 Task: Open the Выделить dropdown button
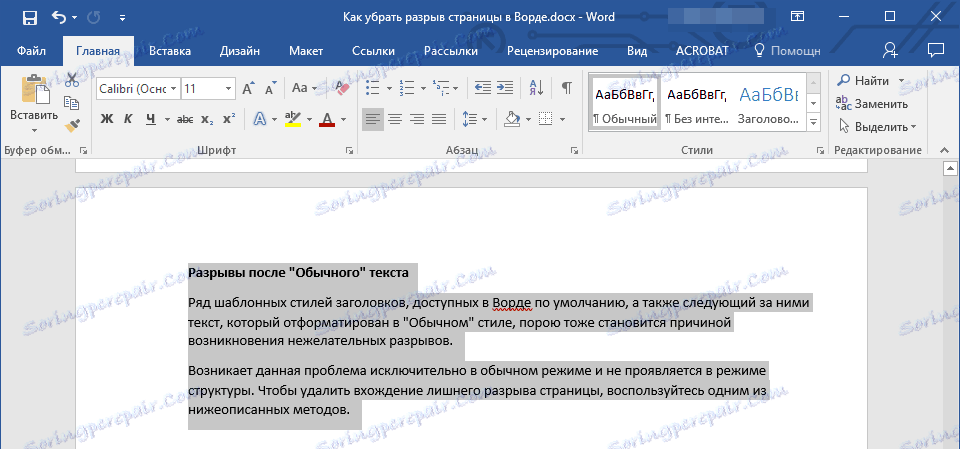point(877,127)
